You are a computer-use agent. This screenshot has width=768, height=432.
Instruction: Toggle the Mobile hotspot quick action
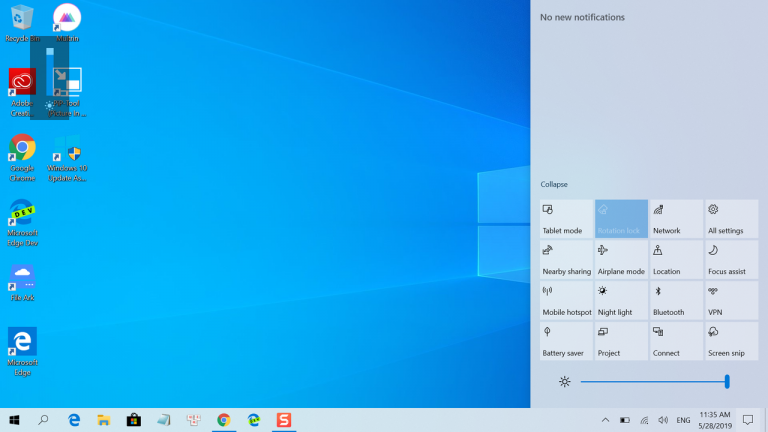(x=566, y=300)
